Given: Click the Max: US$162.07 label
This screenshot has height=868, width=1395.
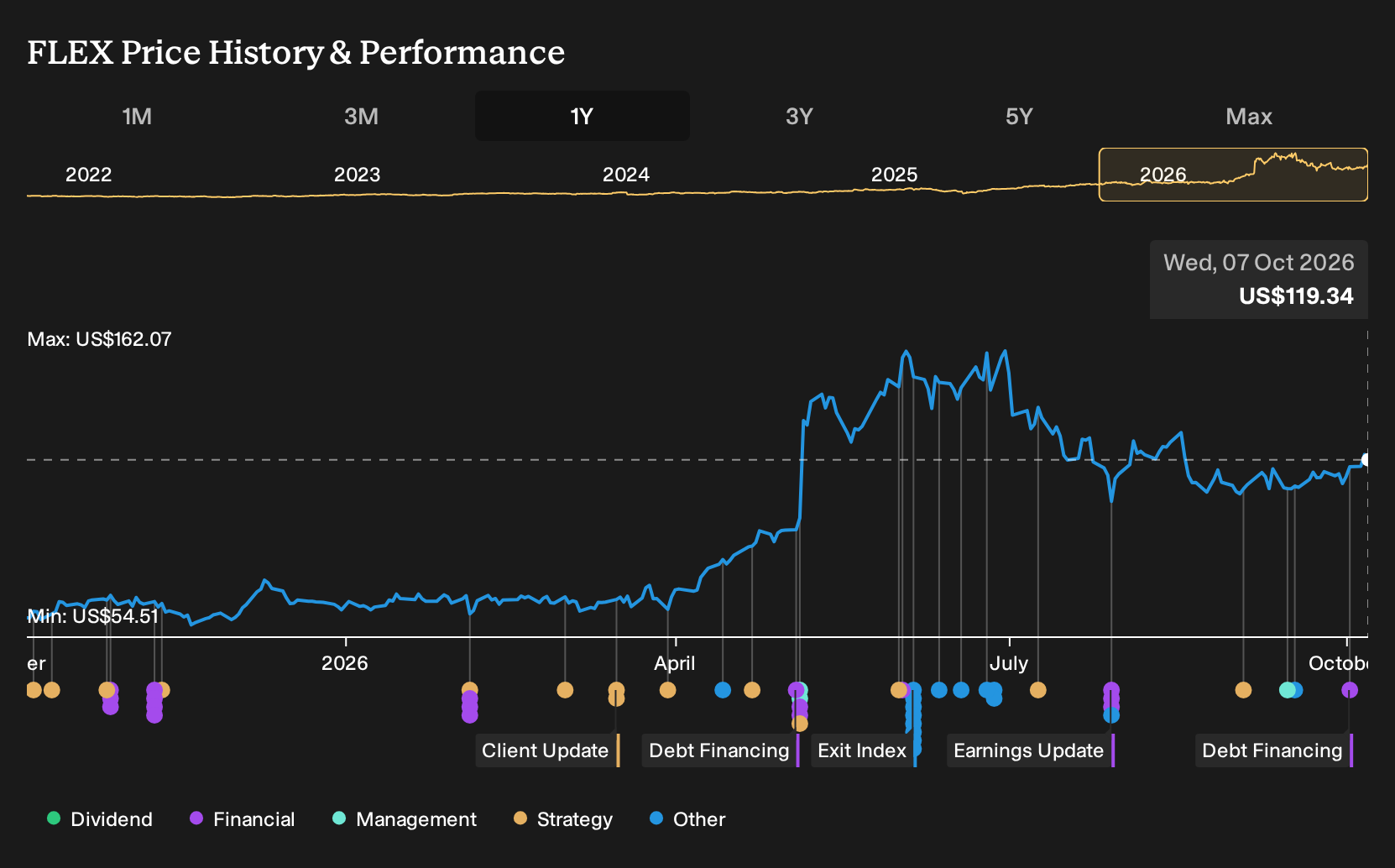Looking at the screenshot, I should point(100,339).
